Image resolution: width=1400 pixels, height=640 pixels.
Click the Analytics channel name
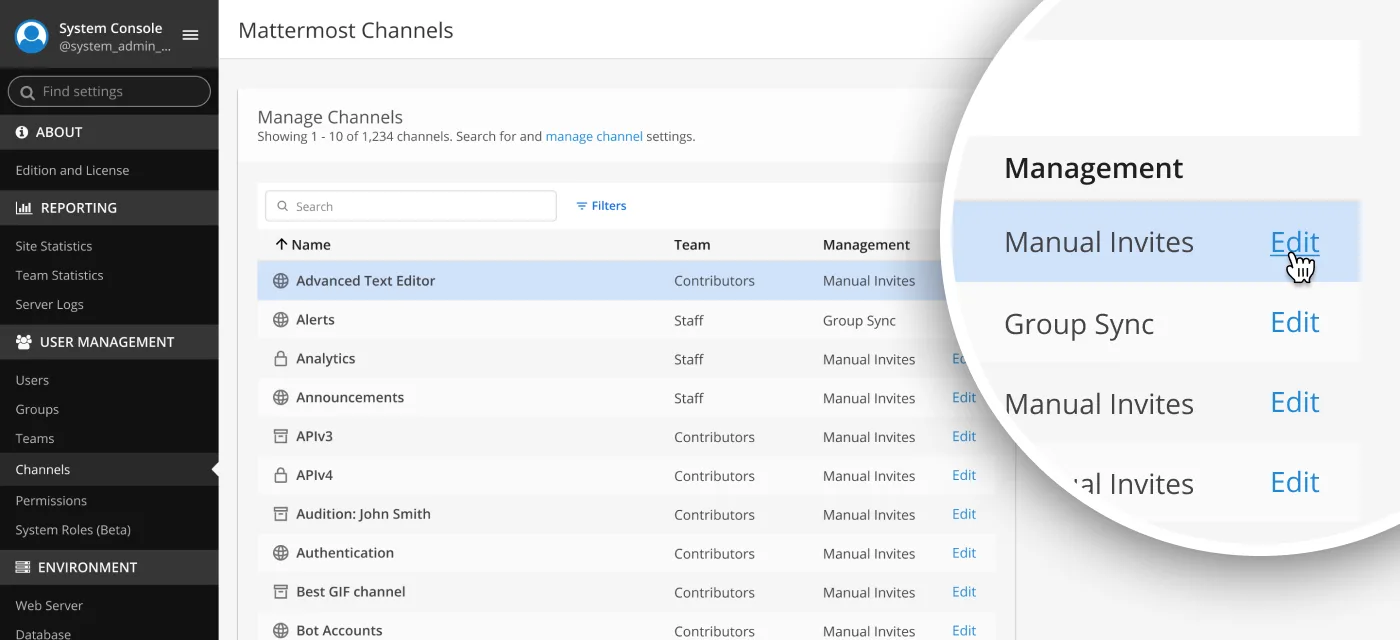326,358
